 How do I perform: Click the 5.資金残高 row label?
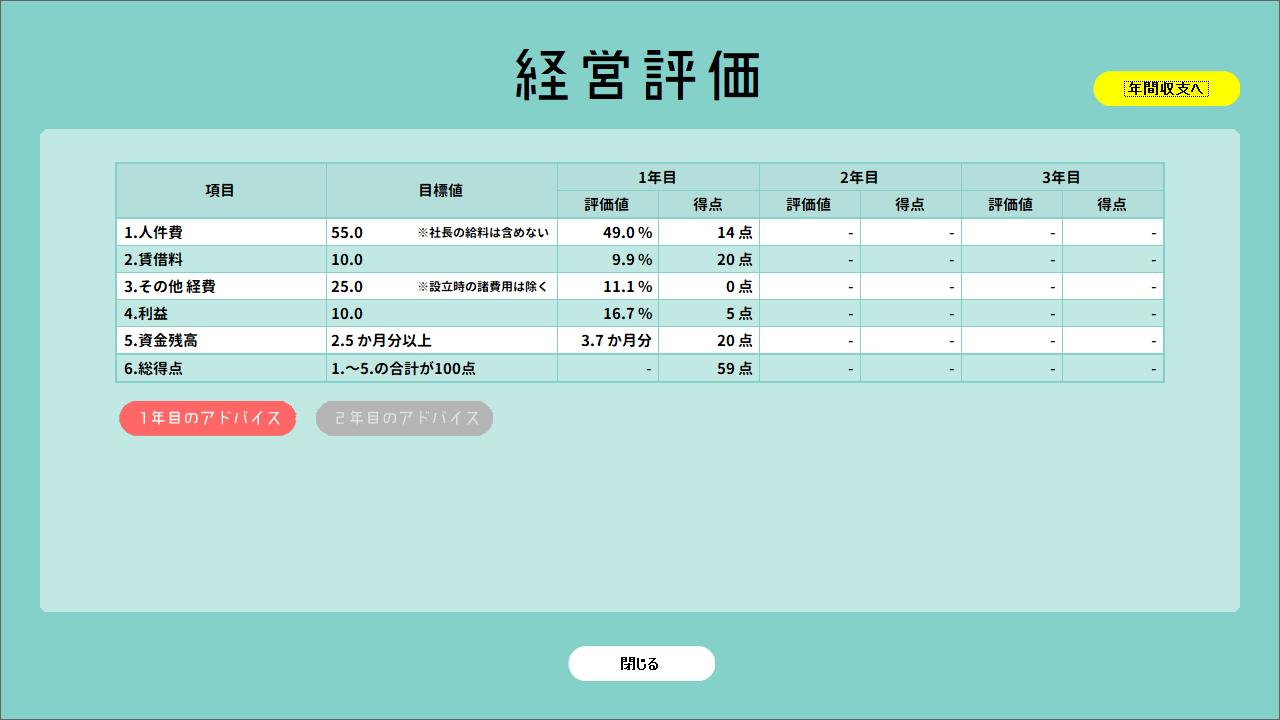[161, 340]
